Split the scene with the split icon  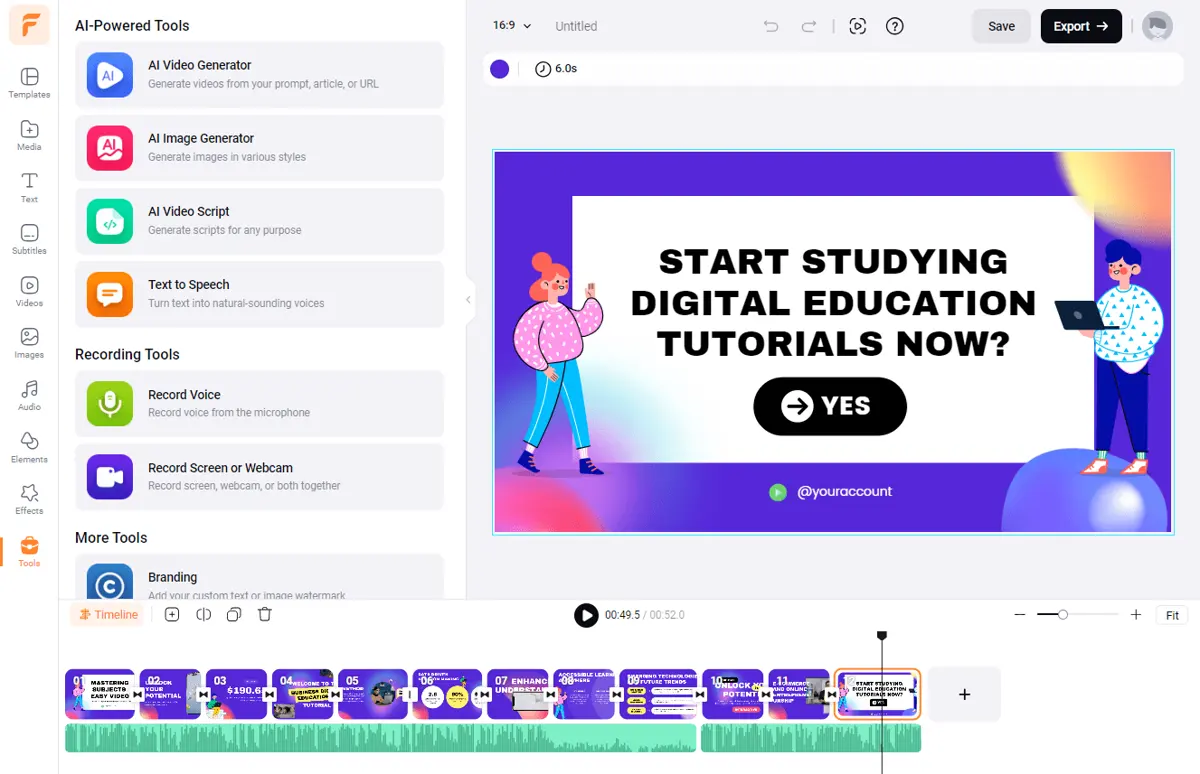[x=203, y=615]
